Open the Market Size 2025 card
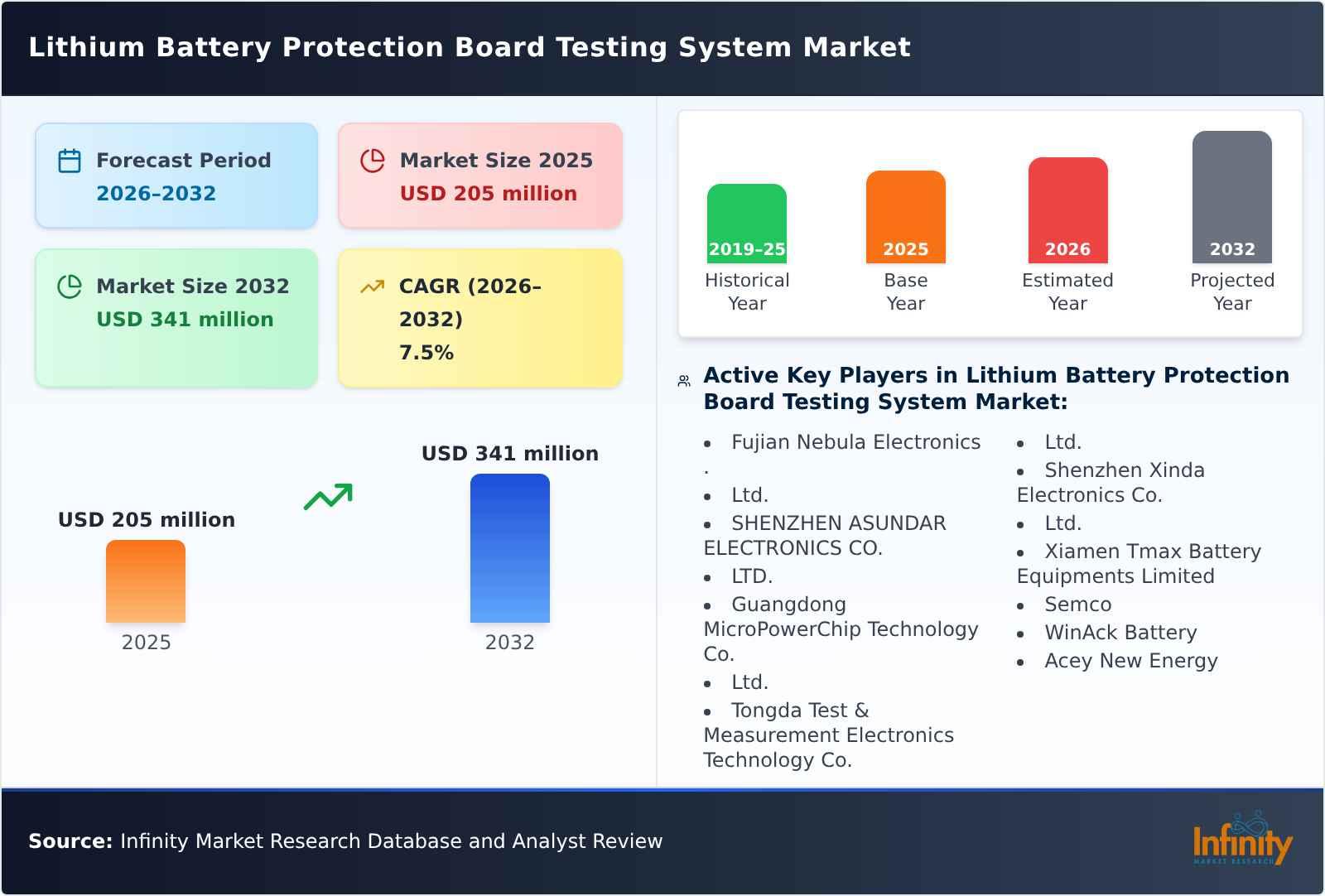1325x896 pixels. click(479, 175)
